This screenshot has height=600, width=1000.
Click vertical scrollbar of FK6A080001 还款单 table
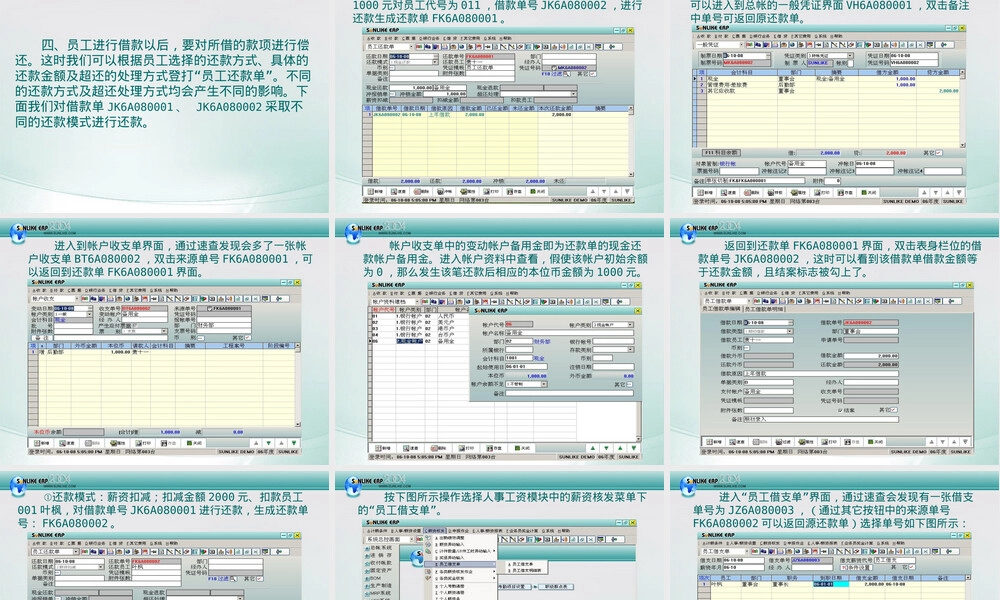[631, 141]
